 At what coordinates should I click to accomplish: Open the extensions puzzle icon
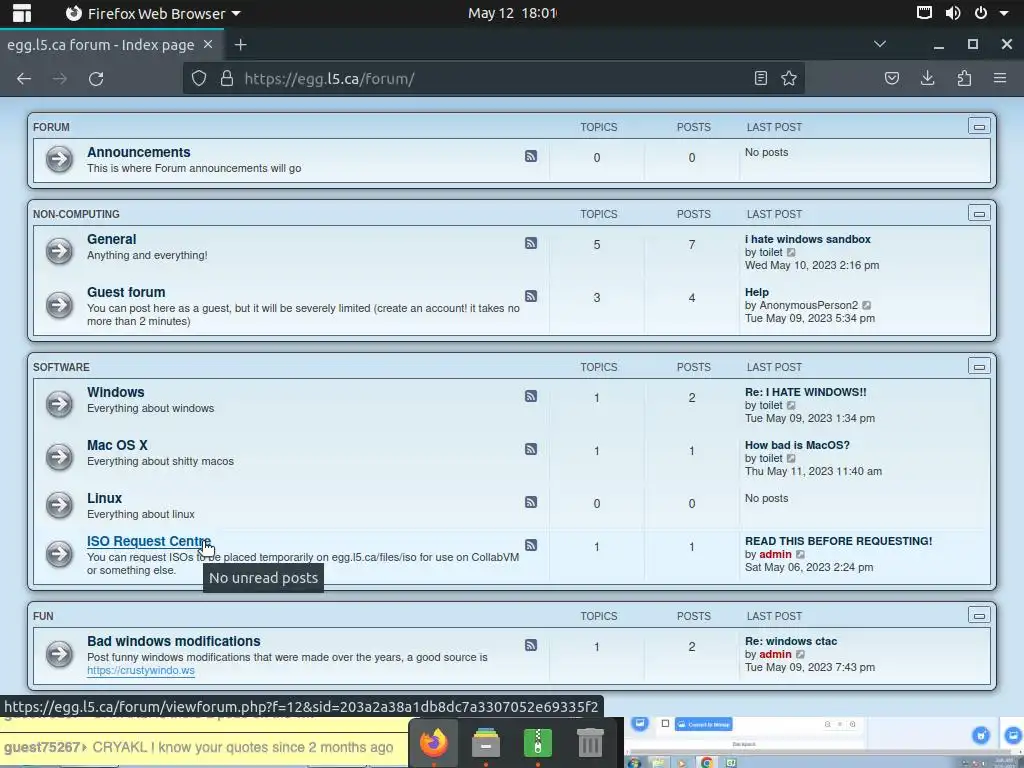[964, 78]
